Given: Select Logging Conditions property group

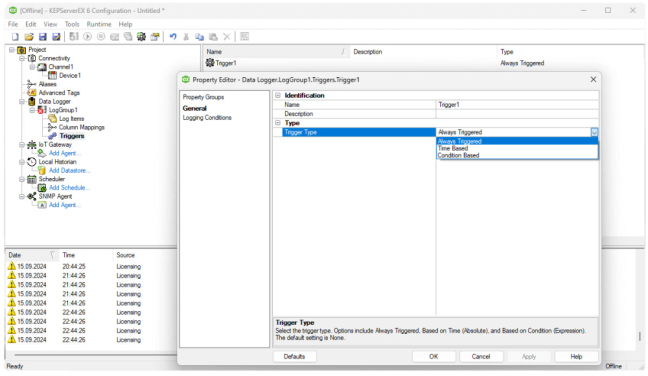Looking at the screenshot, I should [x=207, y=118].
